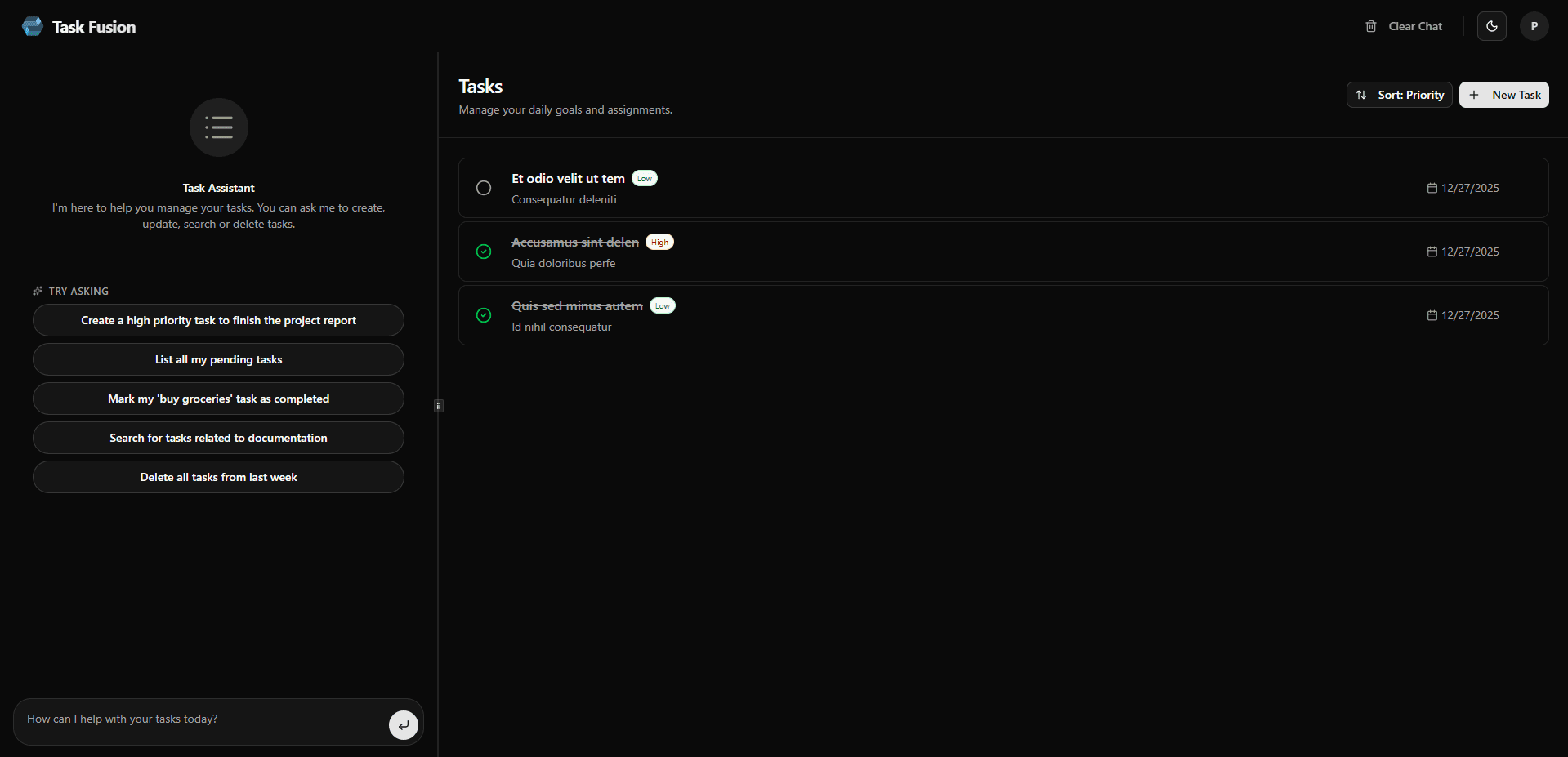Click the calendar icon on the first task
This screenshot has width=1568, height=757.
[1432, 188]
